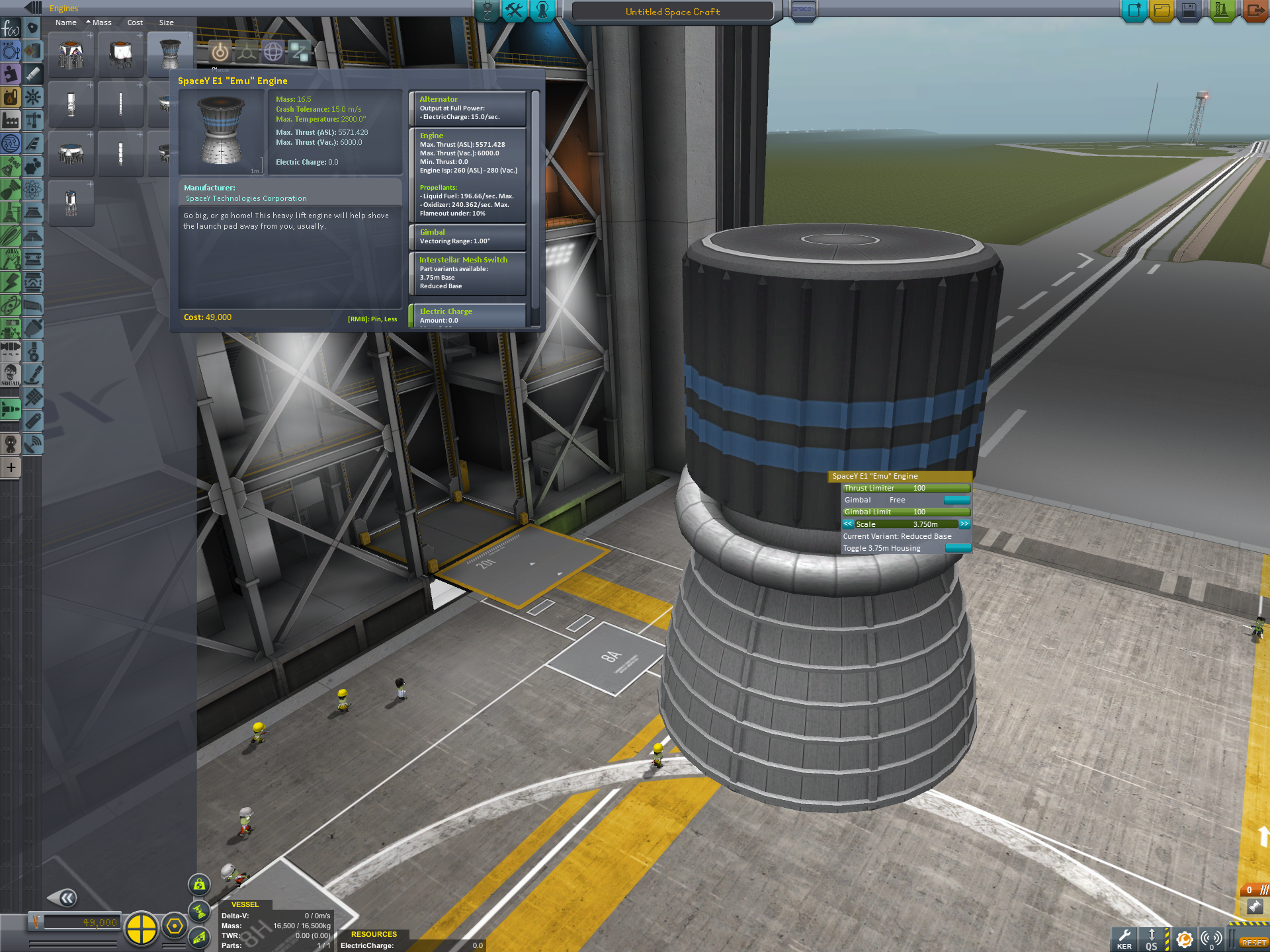Exit the VAB with orange exit icon

click(1255, 11)
